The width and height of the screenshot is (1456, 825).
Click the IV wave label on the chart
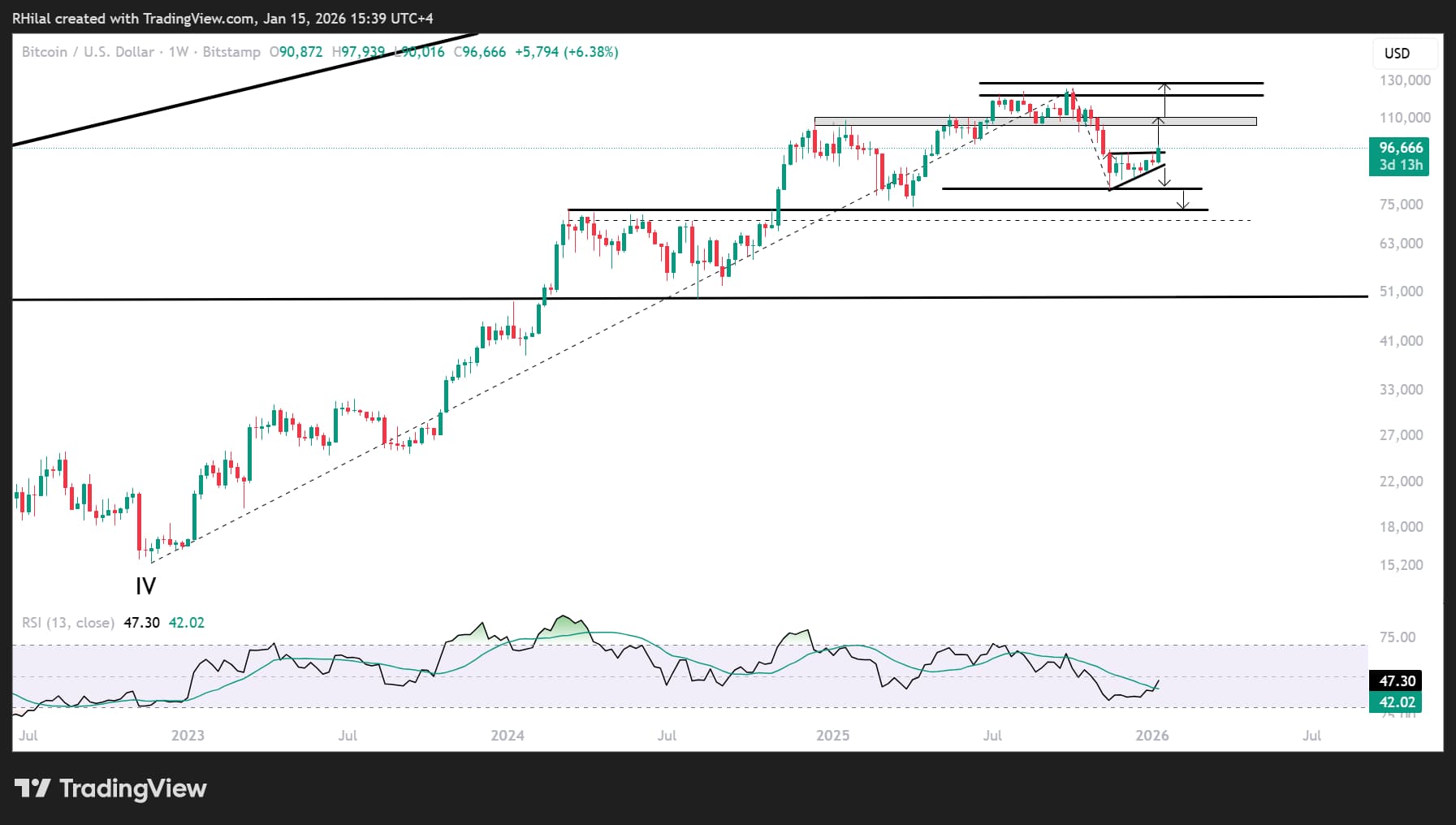(x=145, y=586)
